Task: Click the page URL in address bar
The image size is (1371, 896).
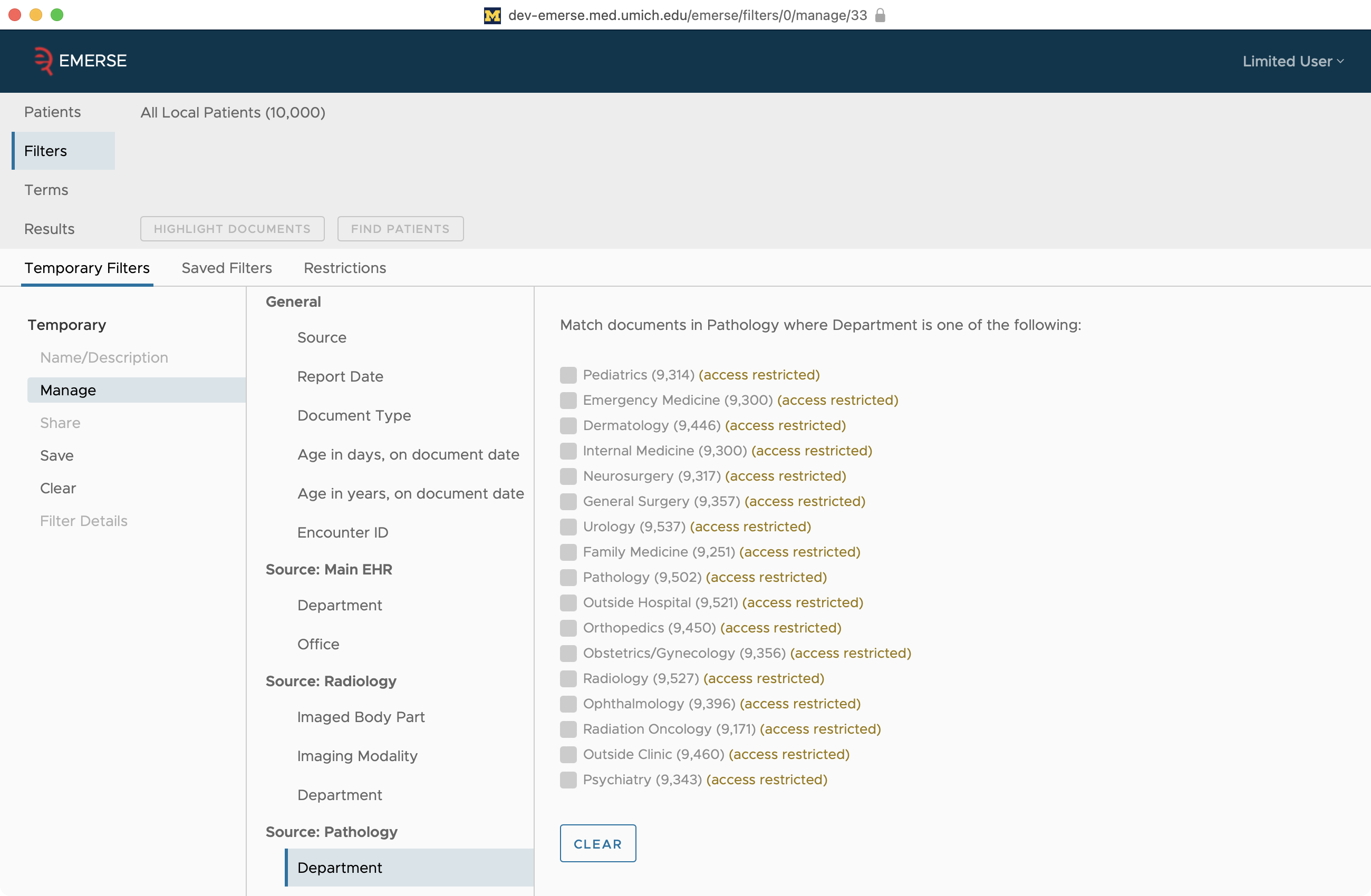Action: (x=687, y=15)
